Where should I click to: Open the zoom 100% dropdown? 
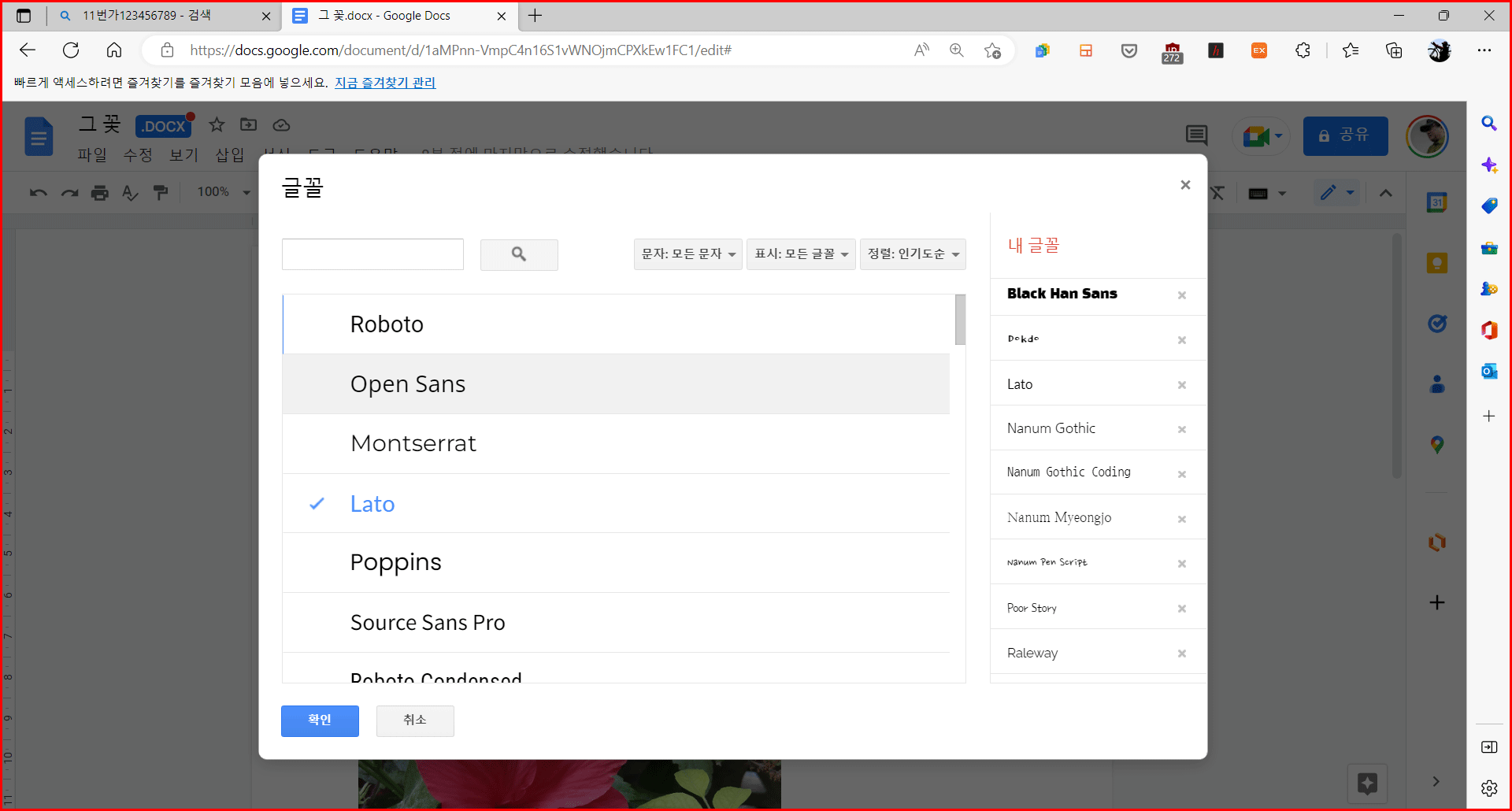(x=224, y=192)
